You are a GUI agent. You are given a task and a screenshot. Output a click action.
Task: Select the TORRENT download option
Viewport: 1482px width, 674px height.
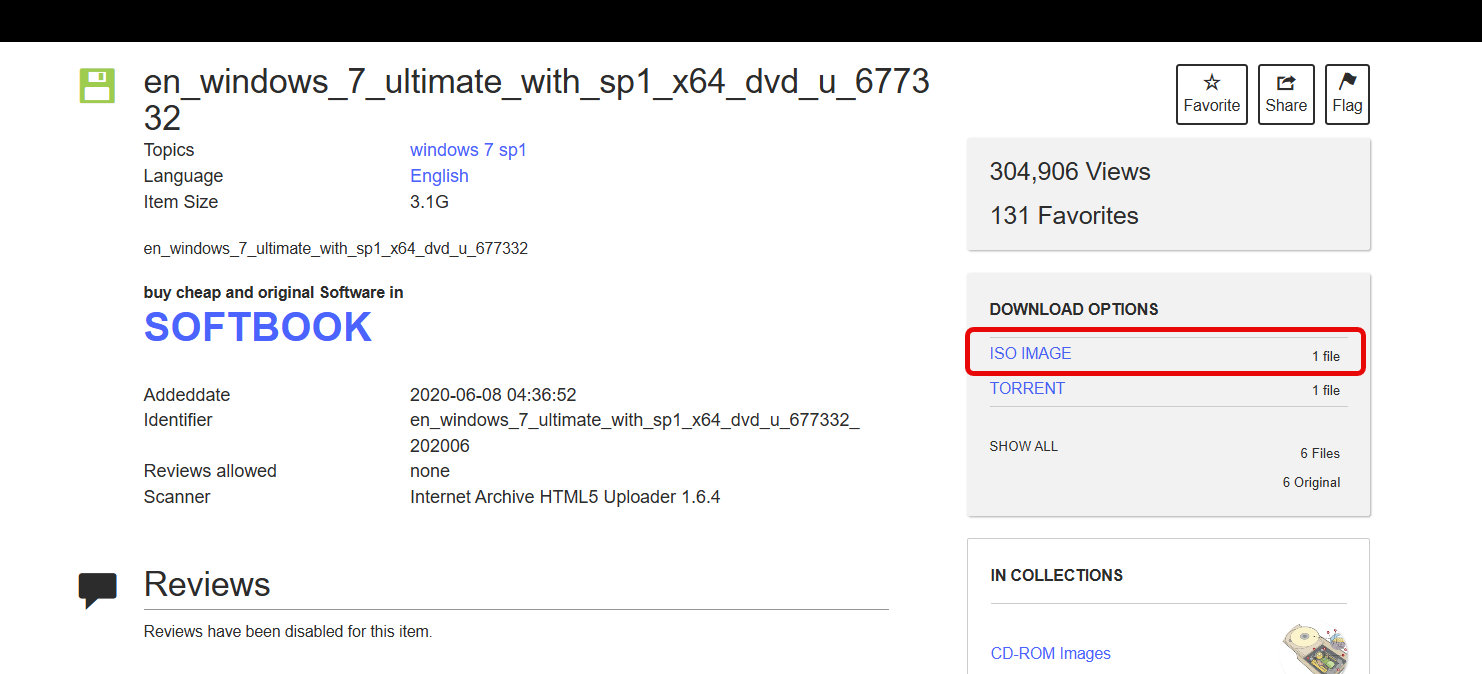pos(1027,388)
